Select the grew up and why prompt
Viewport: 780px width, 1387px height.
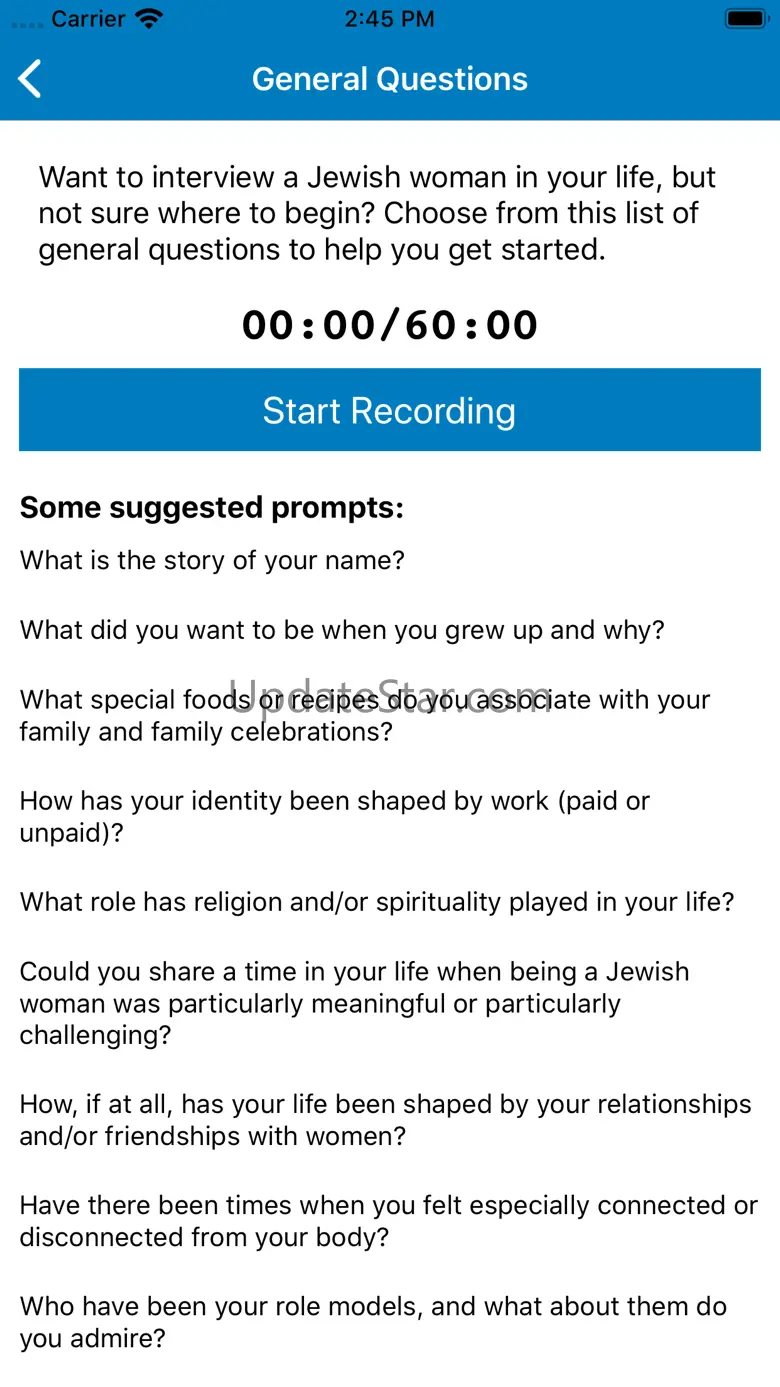(x=342, y=630)
